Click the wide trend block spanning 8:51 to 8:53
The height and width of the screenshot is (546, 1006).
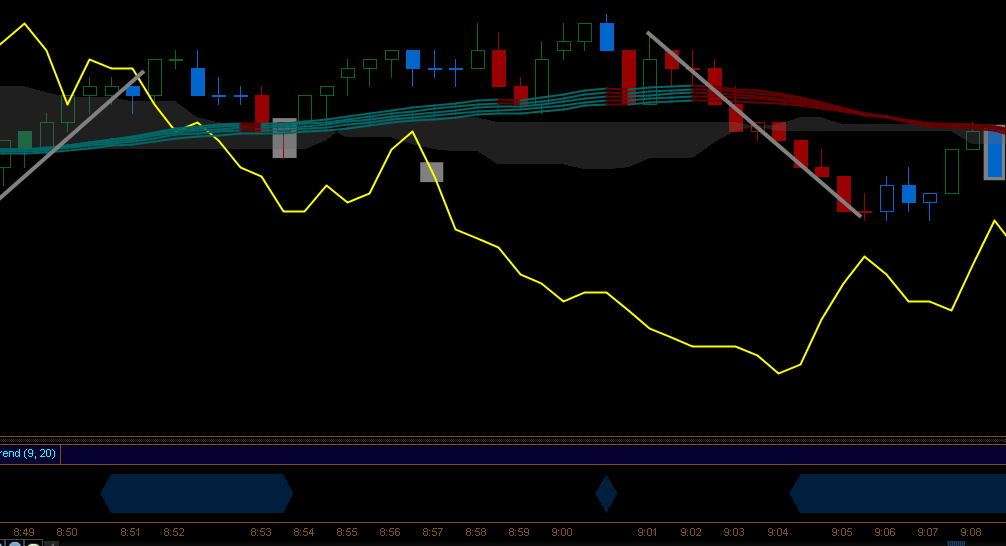point(197,493)
